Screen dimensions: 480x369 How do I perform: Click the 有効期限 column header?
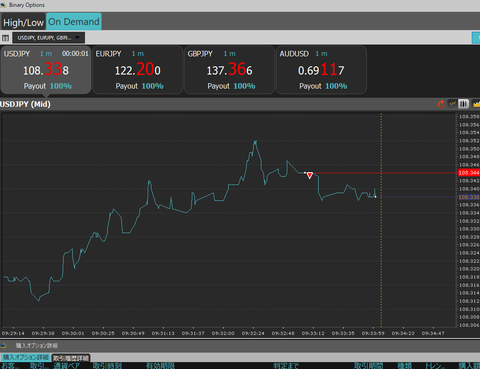click(160, 366)
